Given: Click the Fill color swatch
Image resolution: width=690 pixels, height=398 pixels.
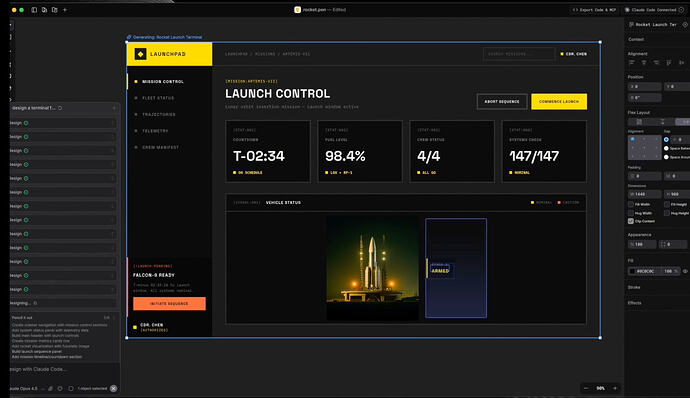Looking at the screenshot, I should 632,271.
